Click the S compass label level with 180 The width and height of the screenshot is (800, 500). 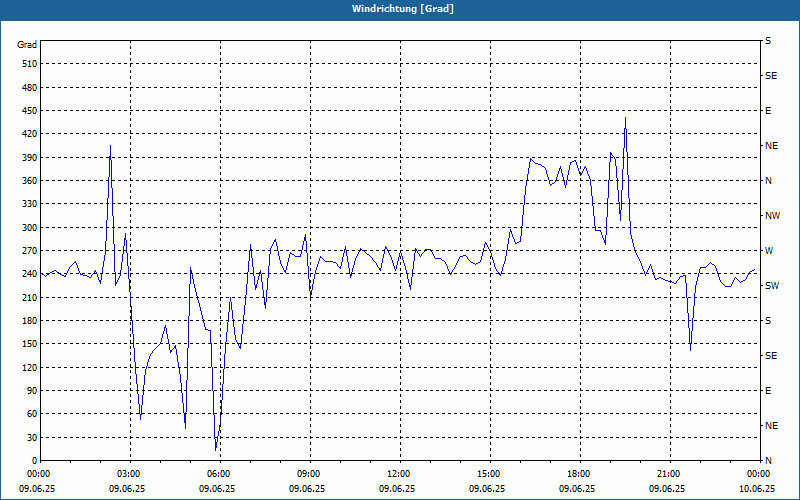click(768, 321)
